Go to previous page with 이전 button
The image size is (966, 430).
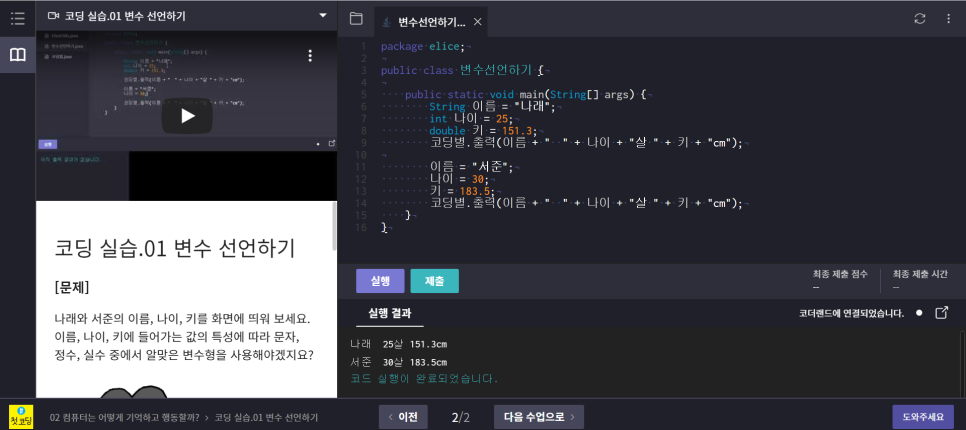tap(404, 417)
